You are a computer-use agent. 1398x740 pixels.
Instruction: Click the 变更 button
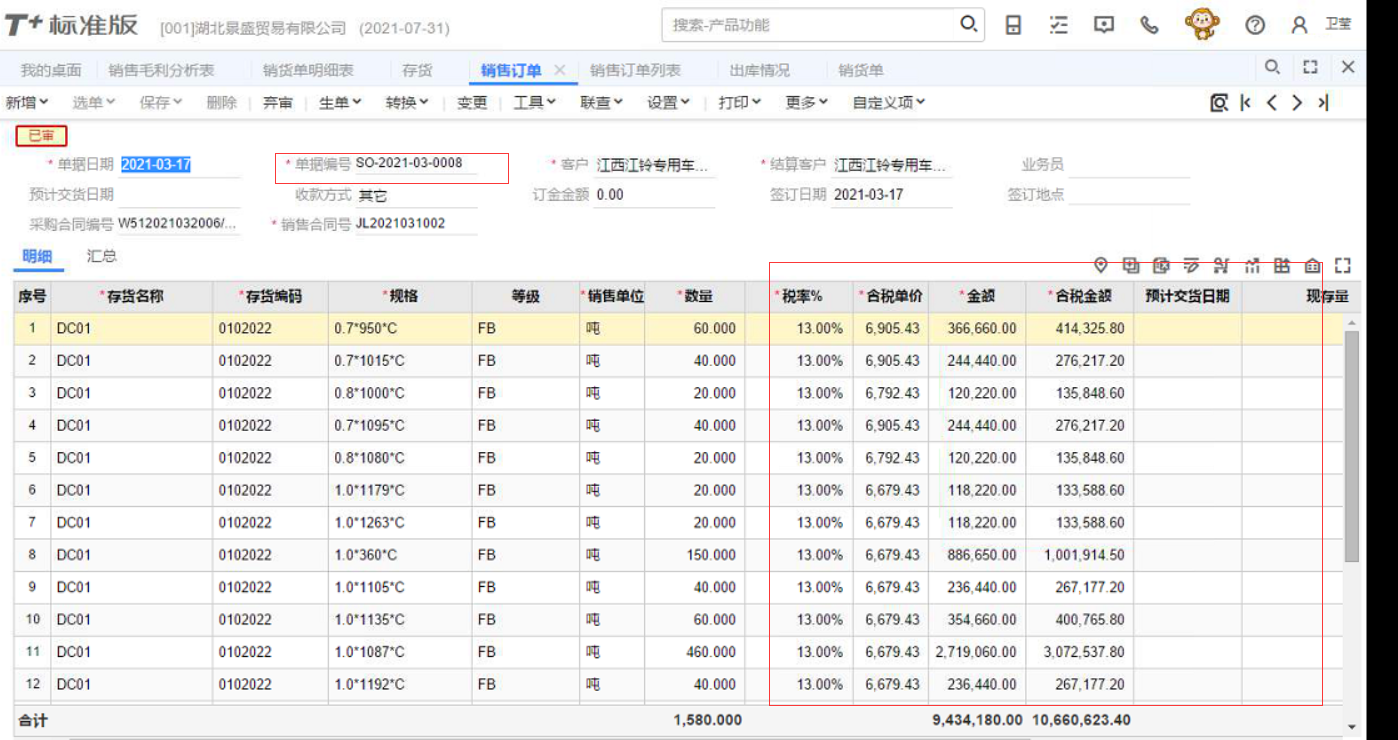click(x=472, y=102)
